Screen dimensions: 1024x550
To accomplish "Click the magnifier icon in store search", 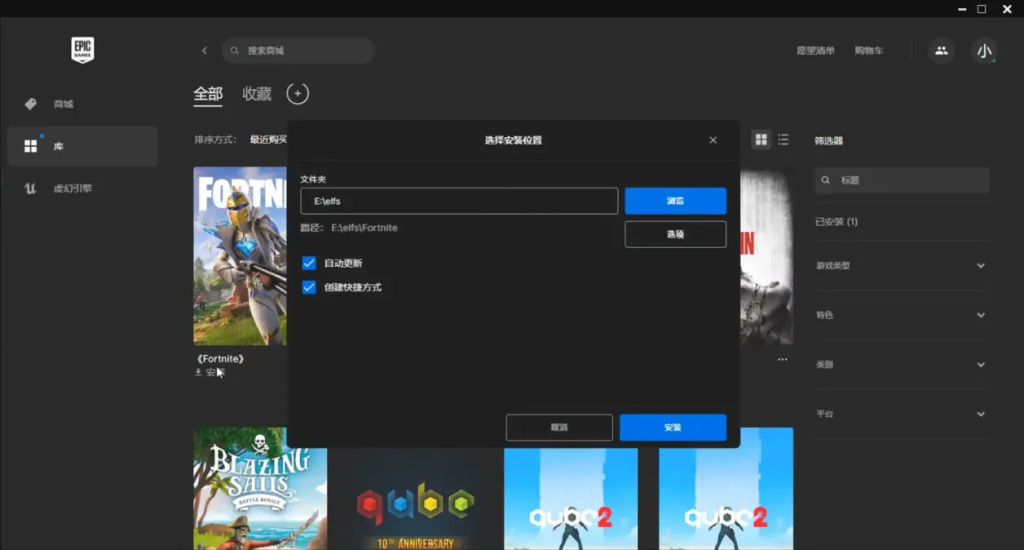I will pyautogui.click(x=234, y=50).
